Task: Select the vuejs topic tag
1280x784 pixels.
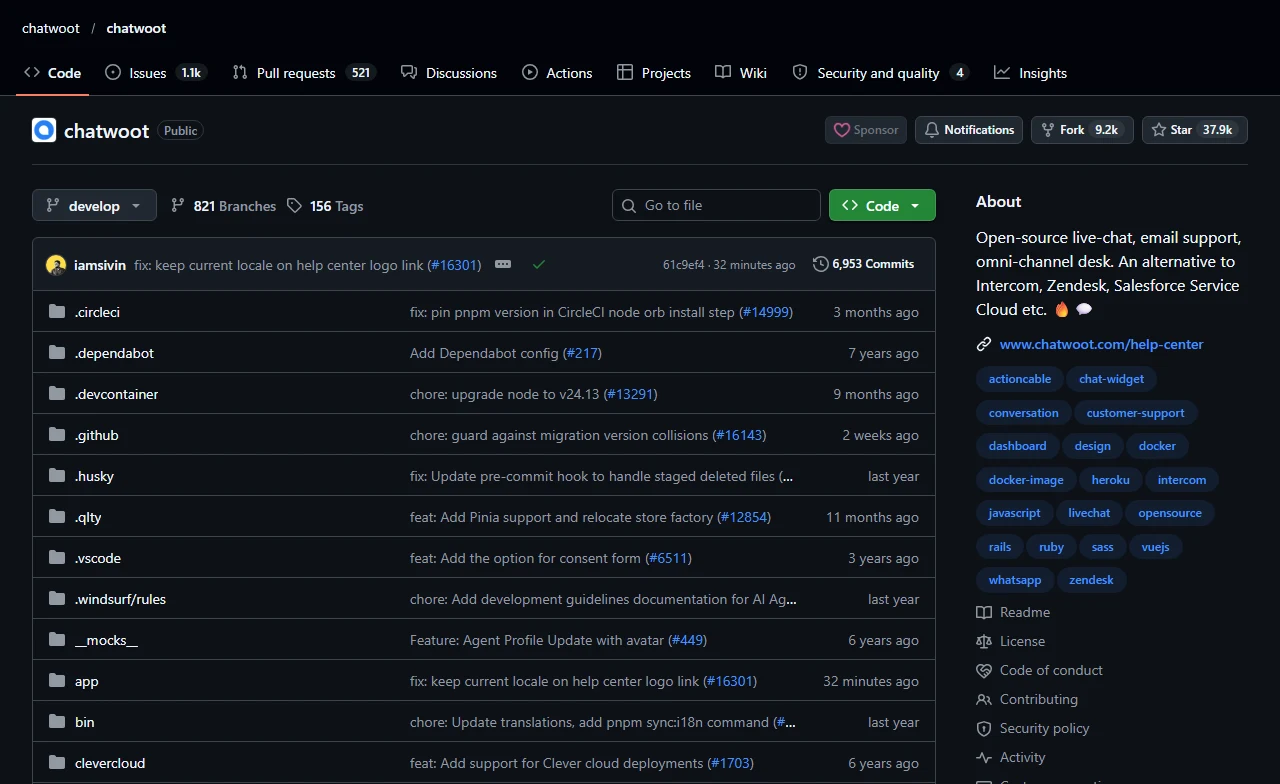Action: pos(1155,547)
